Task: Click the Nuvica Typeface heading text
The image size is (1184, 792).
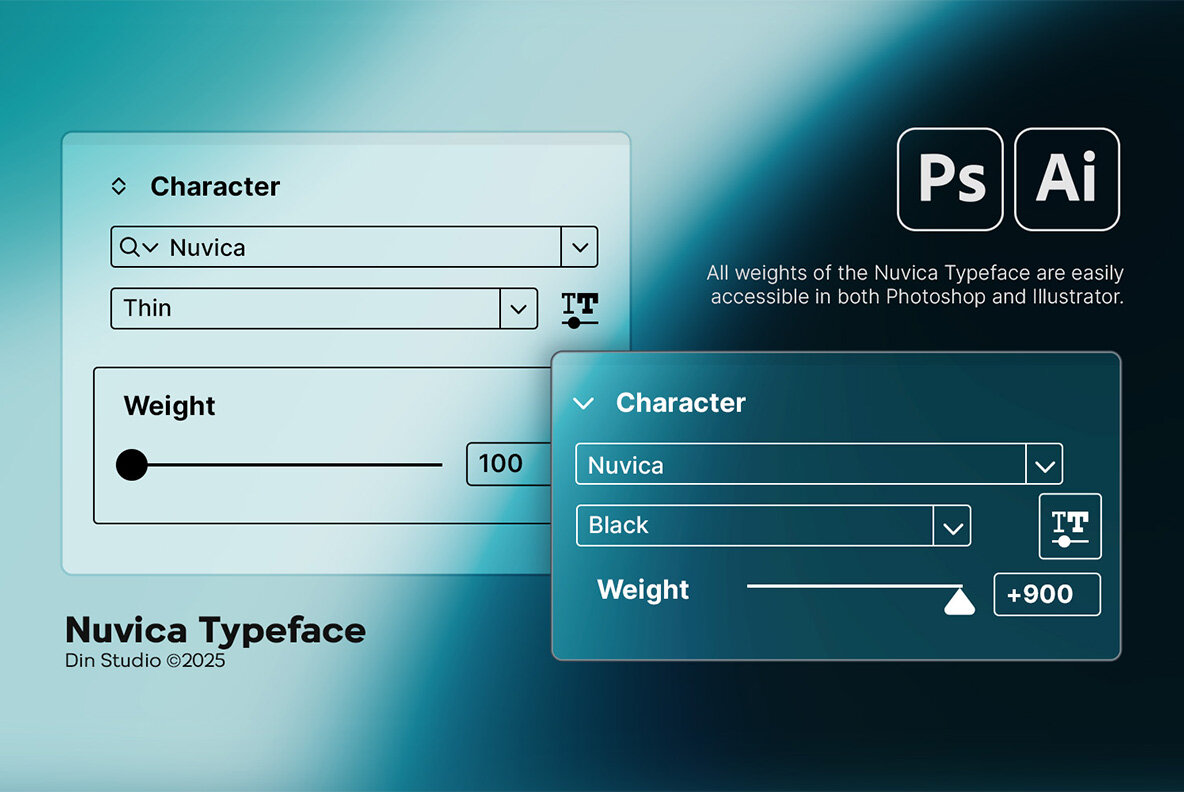Action: coord(215,630)
